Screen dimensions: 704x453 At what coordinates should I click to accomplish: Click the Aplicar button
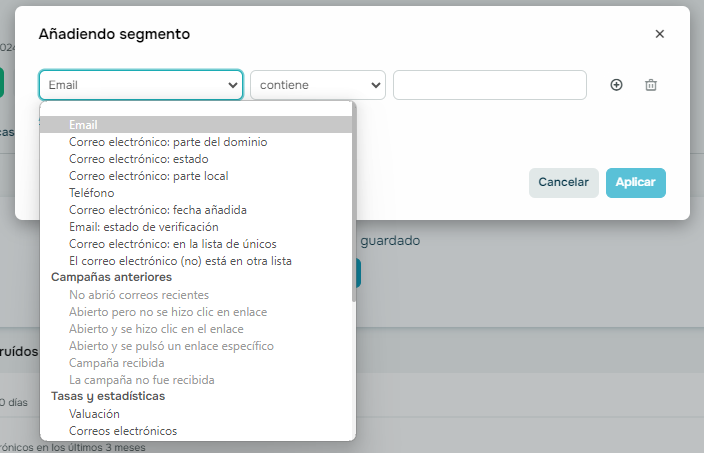tap(635, 182)
